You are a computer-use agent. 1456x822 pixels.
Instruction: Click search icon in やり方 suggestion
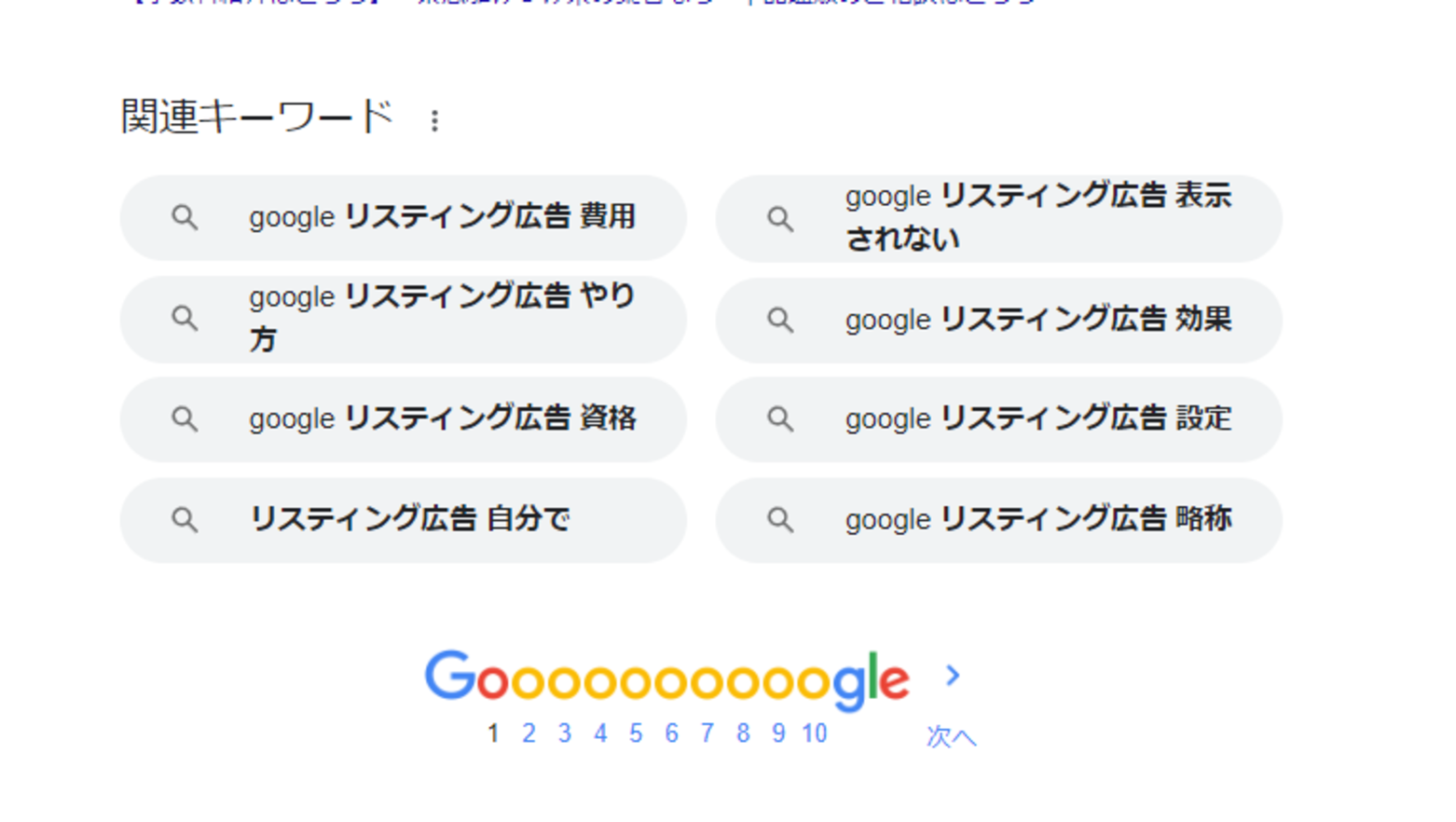point(185,319)
